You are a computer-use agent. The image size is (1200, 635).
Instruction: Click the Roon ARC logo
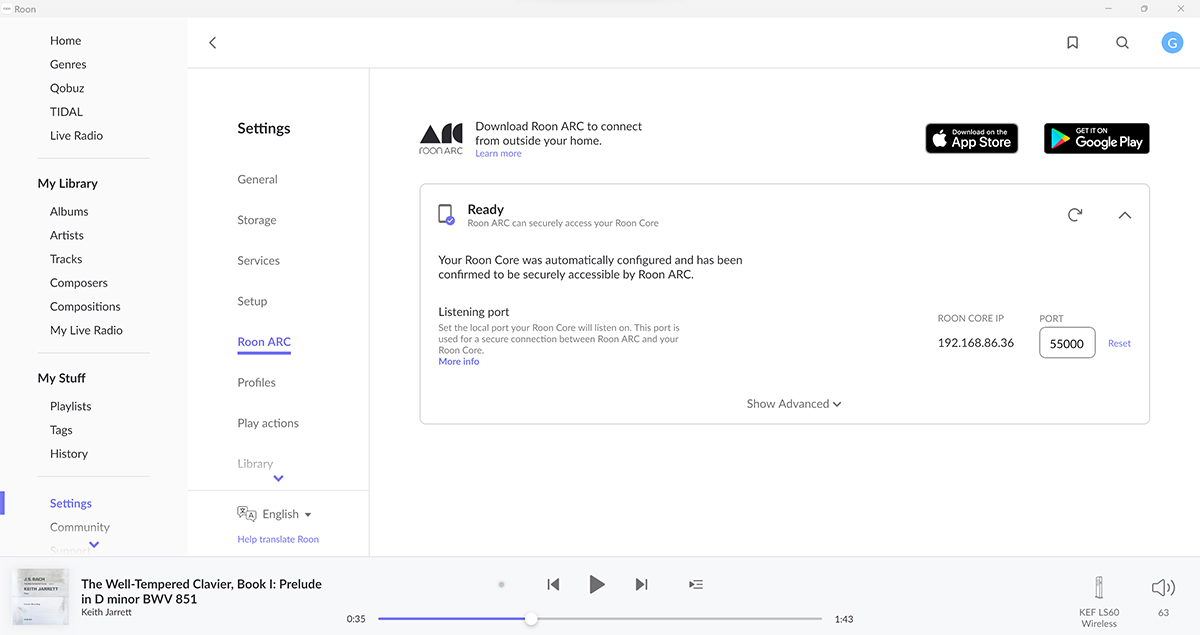[441, 140]
